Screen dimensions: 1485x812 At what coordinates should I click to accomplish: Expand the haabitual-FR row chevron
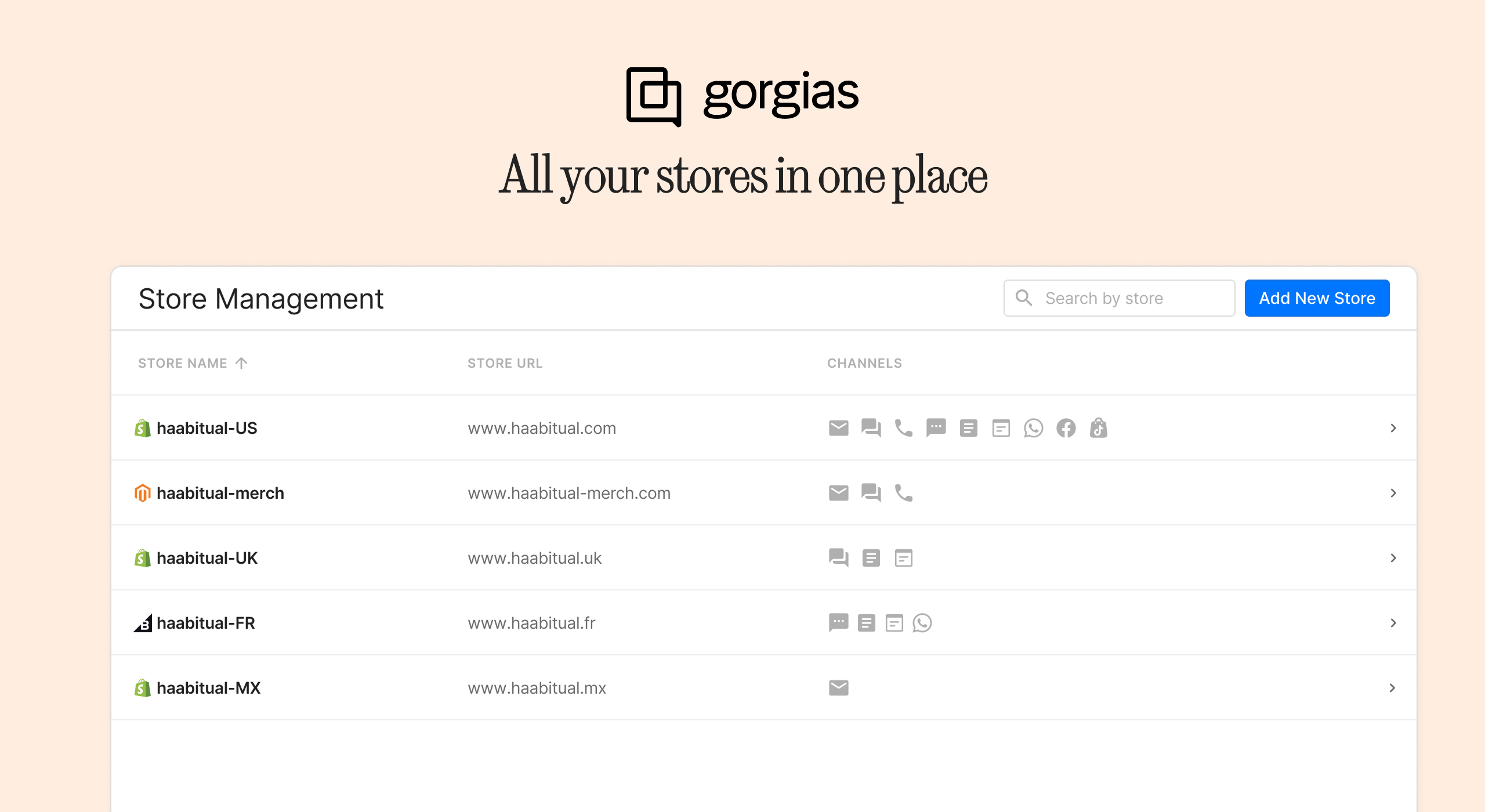coord(1393,623)
